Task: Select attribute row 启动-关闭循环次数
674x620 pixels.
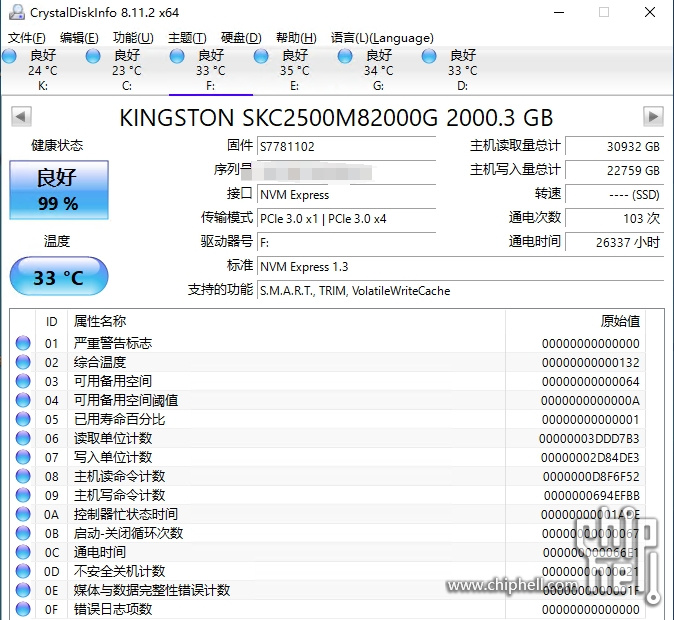Action: [x=328, y=533]
